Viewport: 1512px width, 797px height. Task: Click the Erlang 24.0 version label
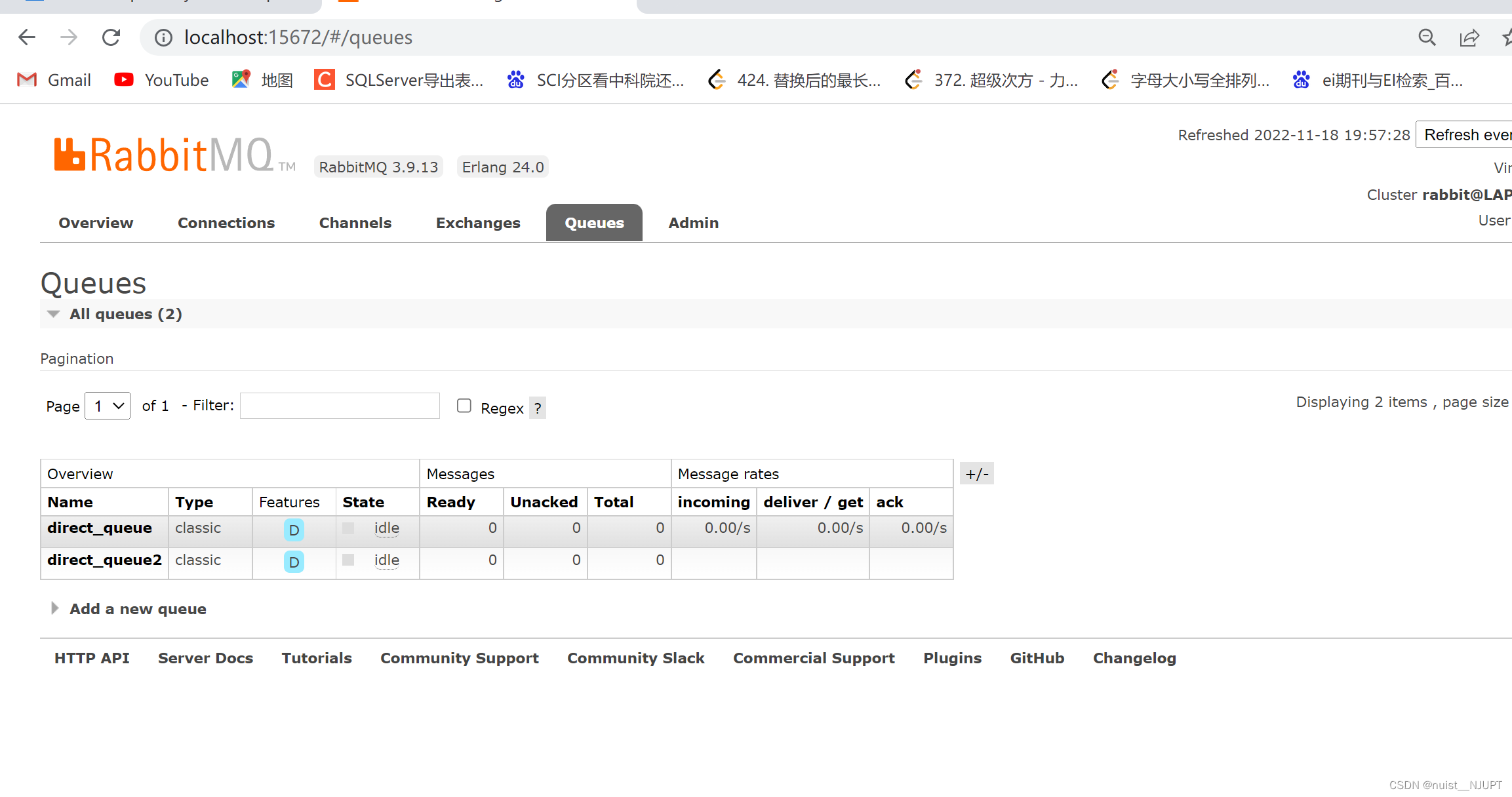503,167
